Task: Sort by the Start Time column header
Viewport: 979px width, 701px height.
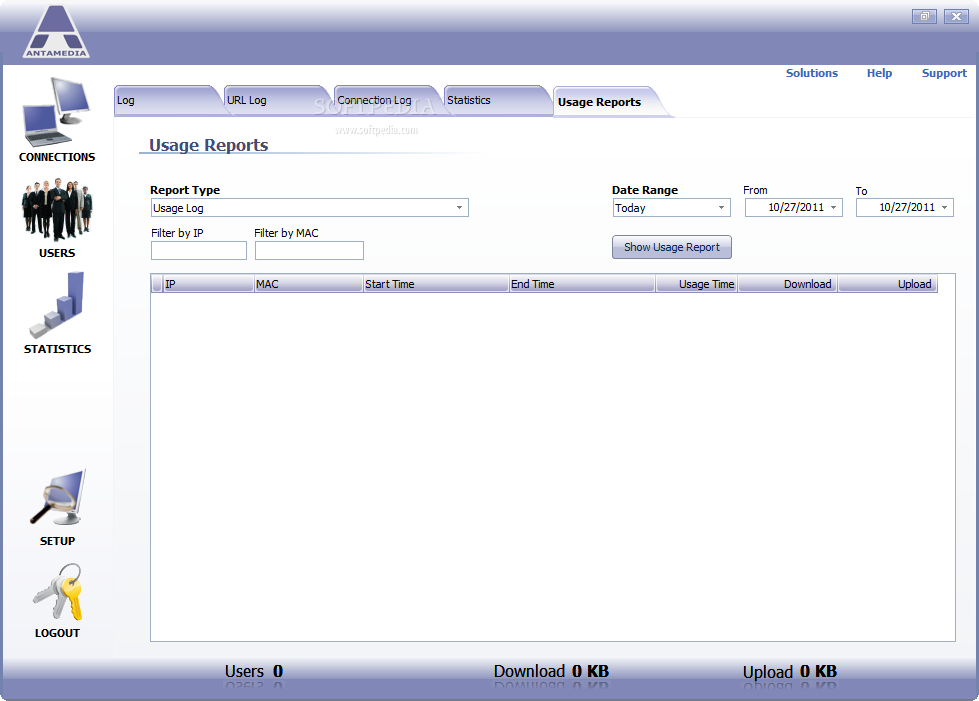Action: coord(436,284)
